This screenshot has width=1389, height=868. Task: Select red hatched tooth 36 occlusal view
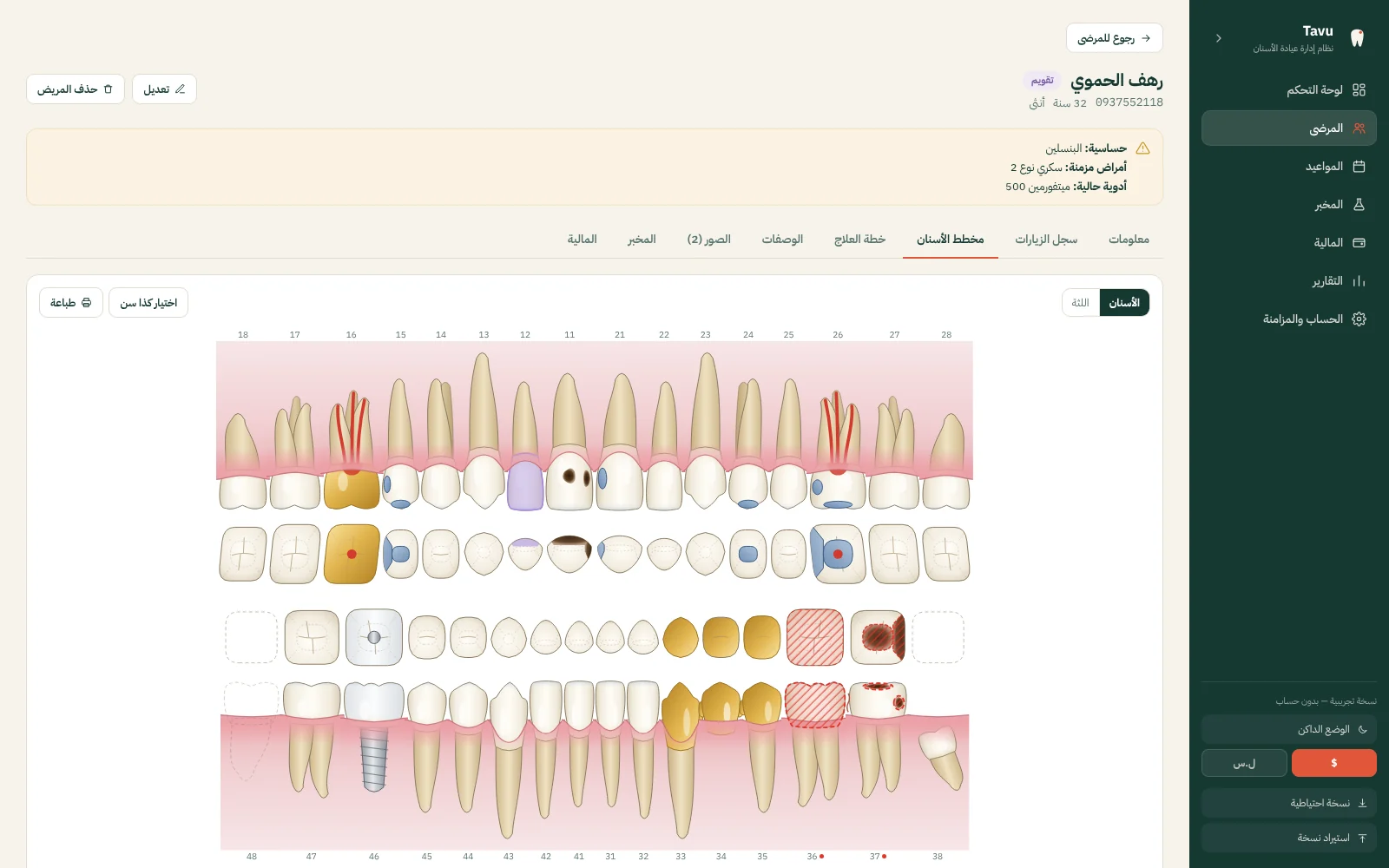815,637
